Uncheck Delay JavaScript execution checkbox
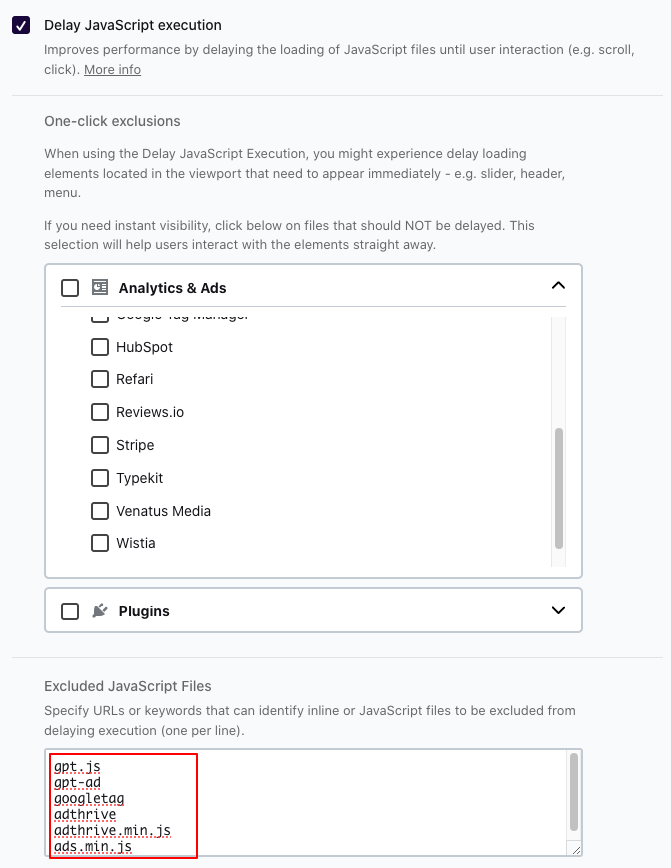The width and height of the screenshot is (671, 868). coord(21,25)
